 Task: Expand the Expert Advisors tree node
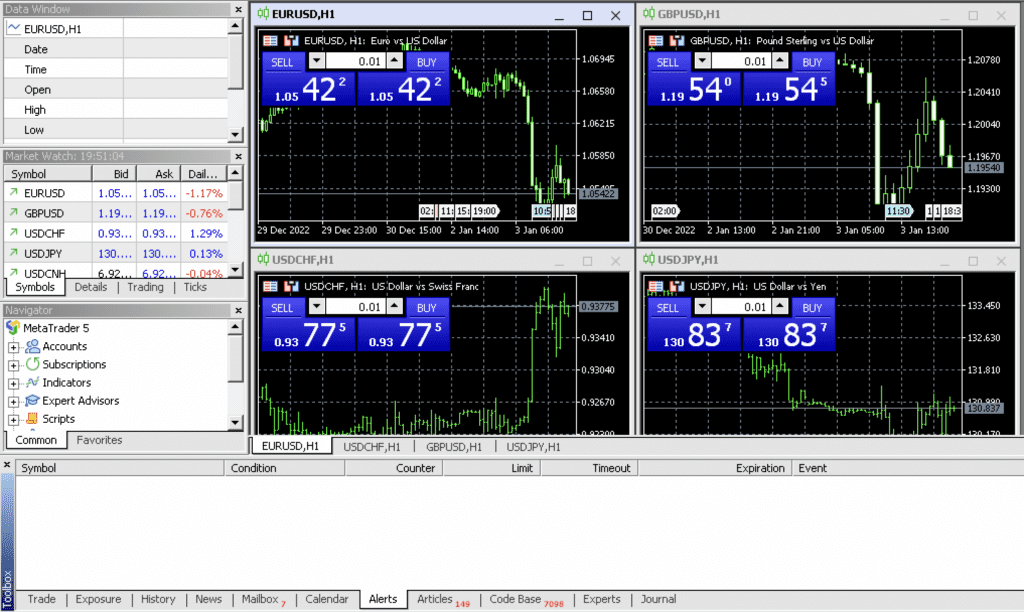click(13, 402)
